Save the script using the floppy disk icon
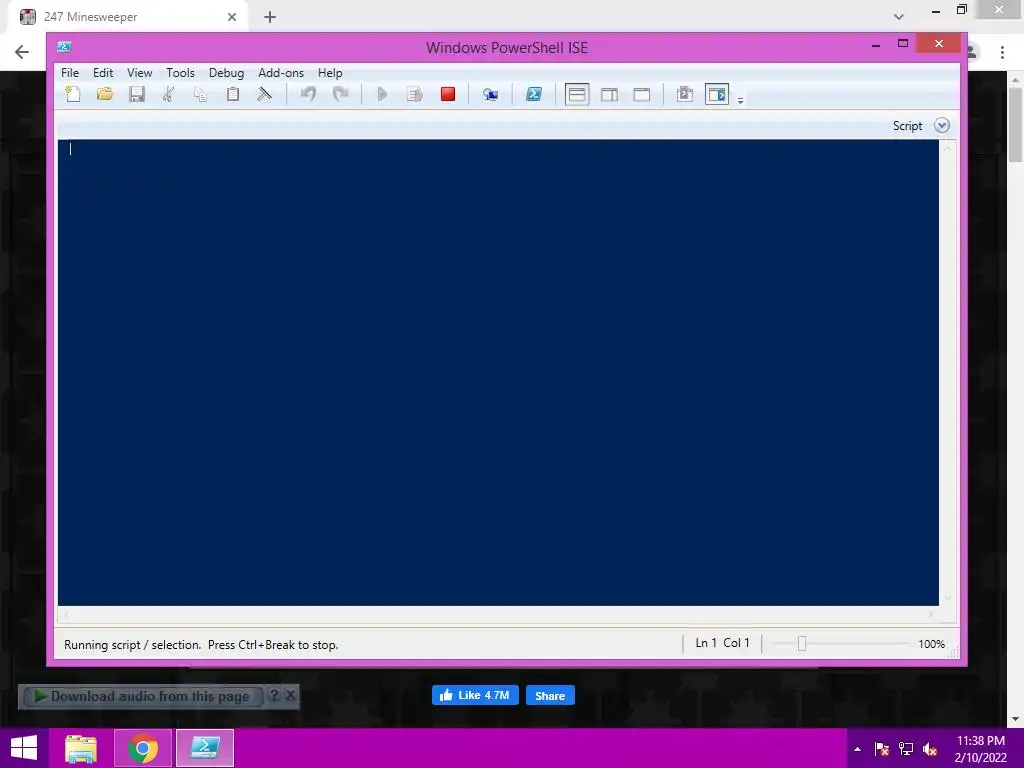Screen dimensions: 1024x768 (x=136, y=94)
